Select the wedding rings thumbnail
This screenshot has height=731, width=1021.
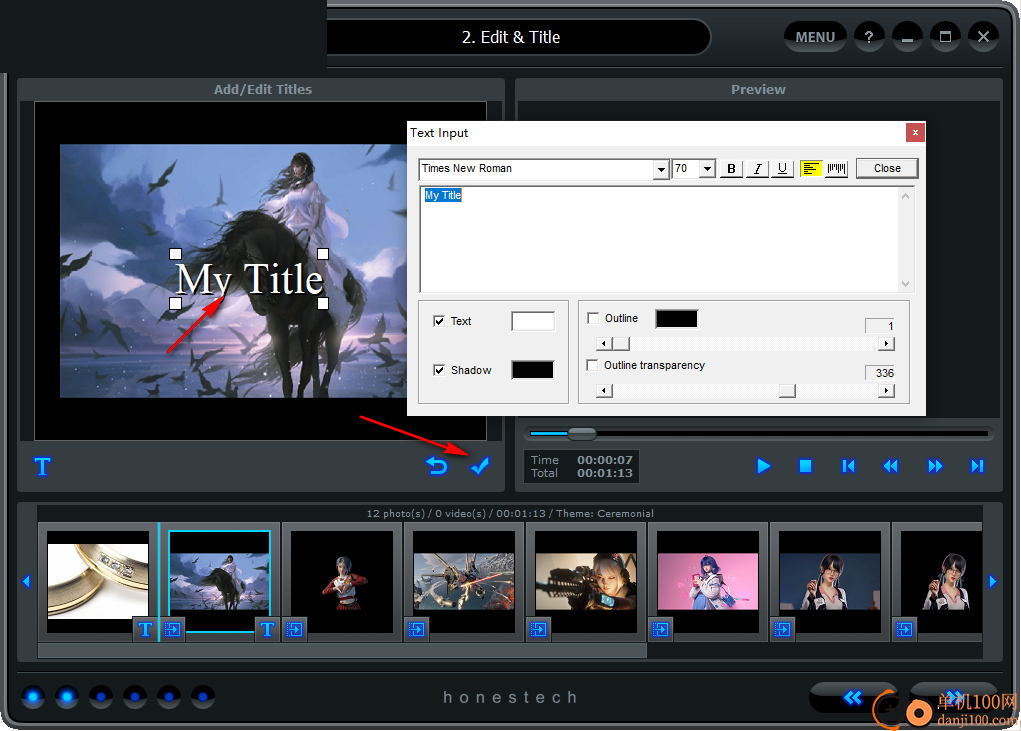(x=98, y=581)
